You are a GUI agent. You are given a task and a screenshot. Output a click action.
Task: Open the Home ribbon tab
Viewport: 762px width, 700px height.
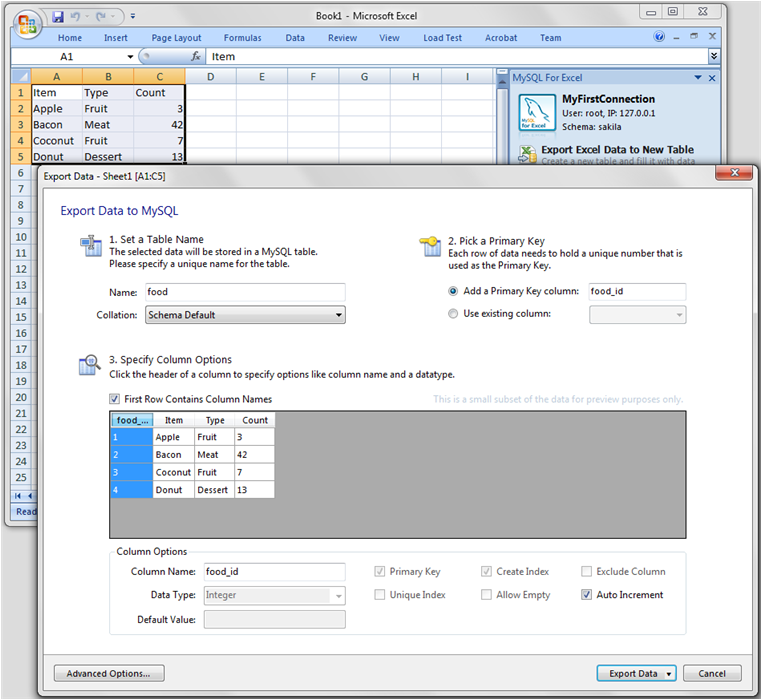[70, 38]
